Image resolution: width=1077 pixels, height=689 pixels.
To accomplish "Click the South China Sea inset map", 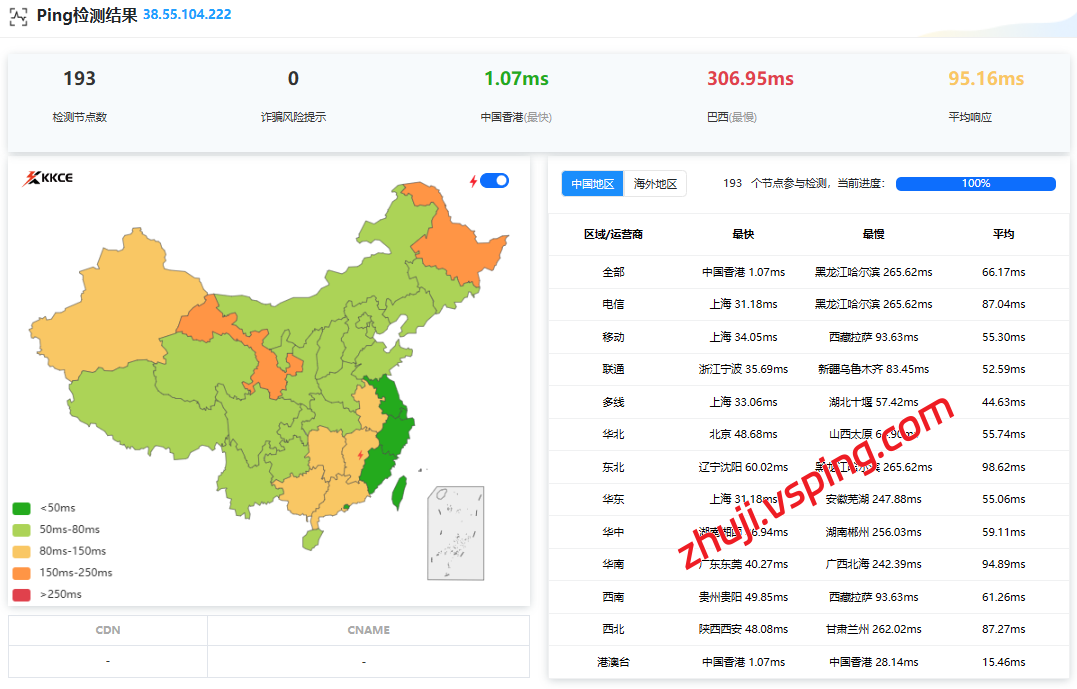I will tap(456, 532).
